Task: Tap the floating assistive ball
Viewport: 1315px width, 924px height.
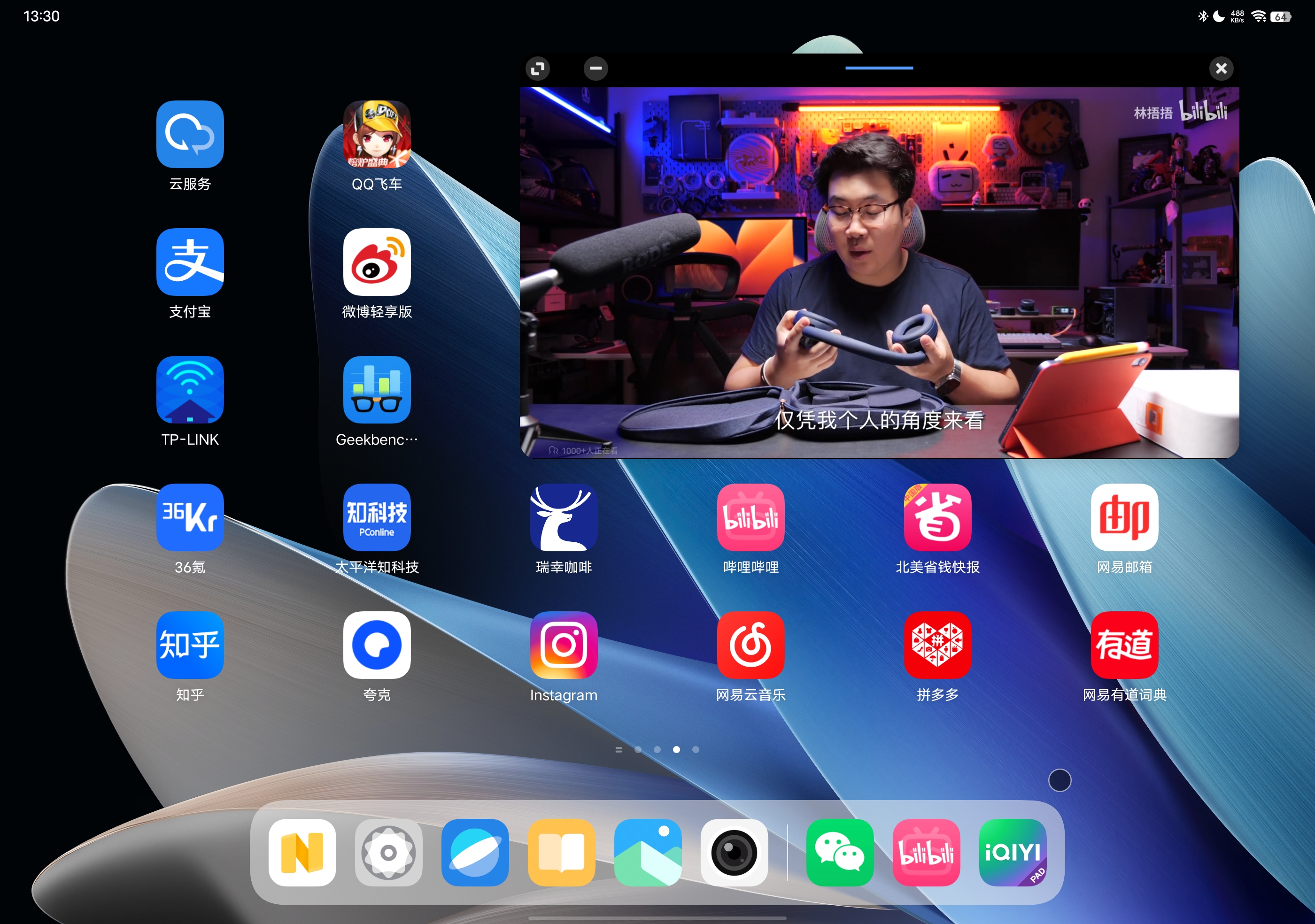Action: [1060, 780]
